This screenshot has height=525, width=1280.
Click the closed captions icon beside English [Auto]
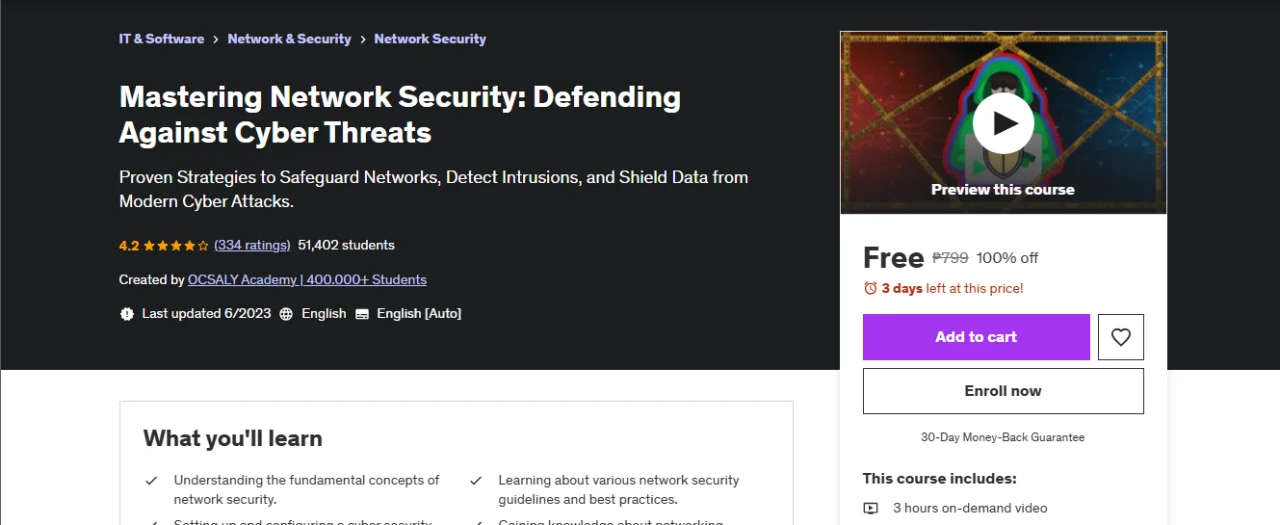click(362, 314)
